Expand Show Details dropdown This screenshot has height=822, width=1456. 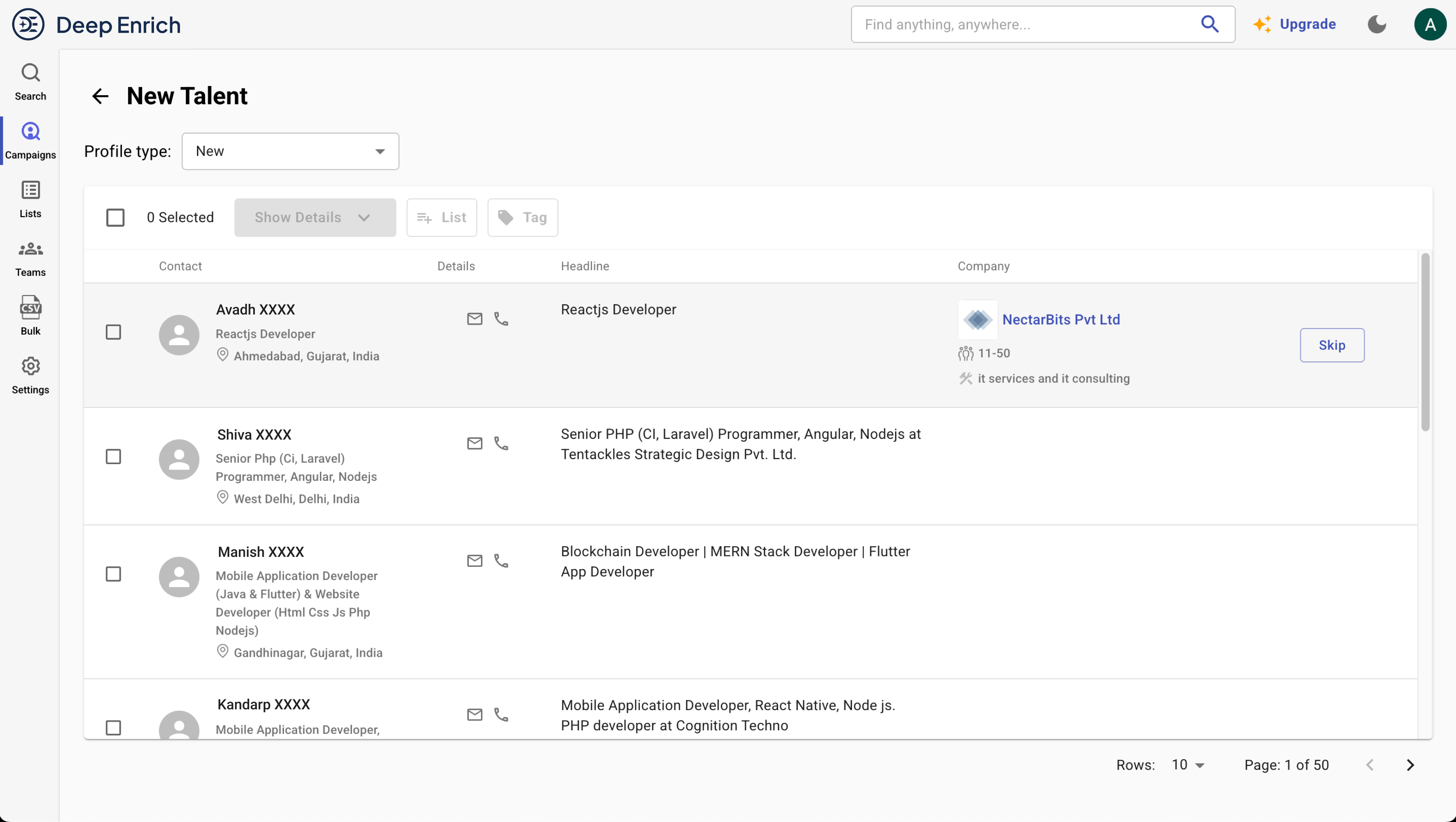click(315, 217)
